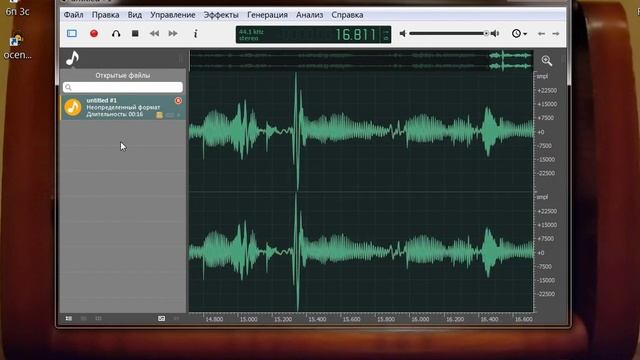
Task: Open the Вид menu
Action: click(x=135, y=15)
